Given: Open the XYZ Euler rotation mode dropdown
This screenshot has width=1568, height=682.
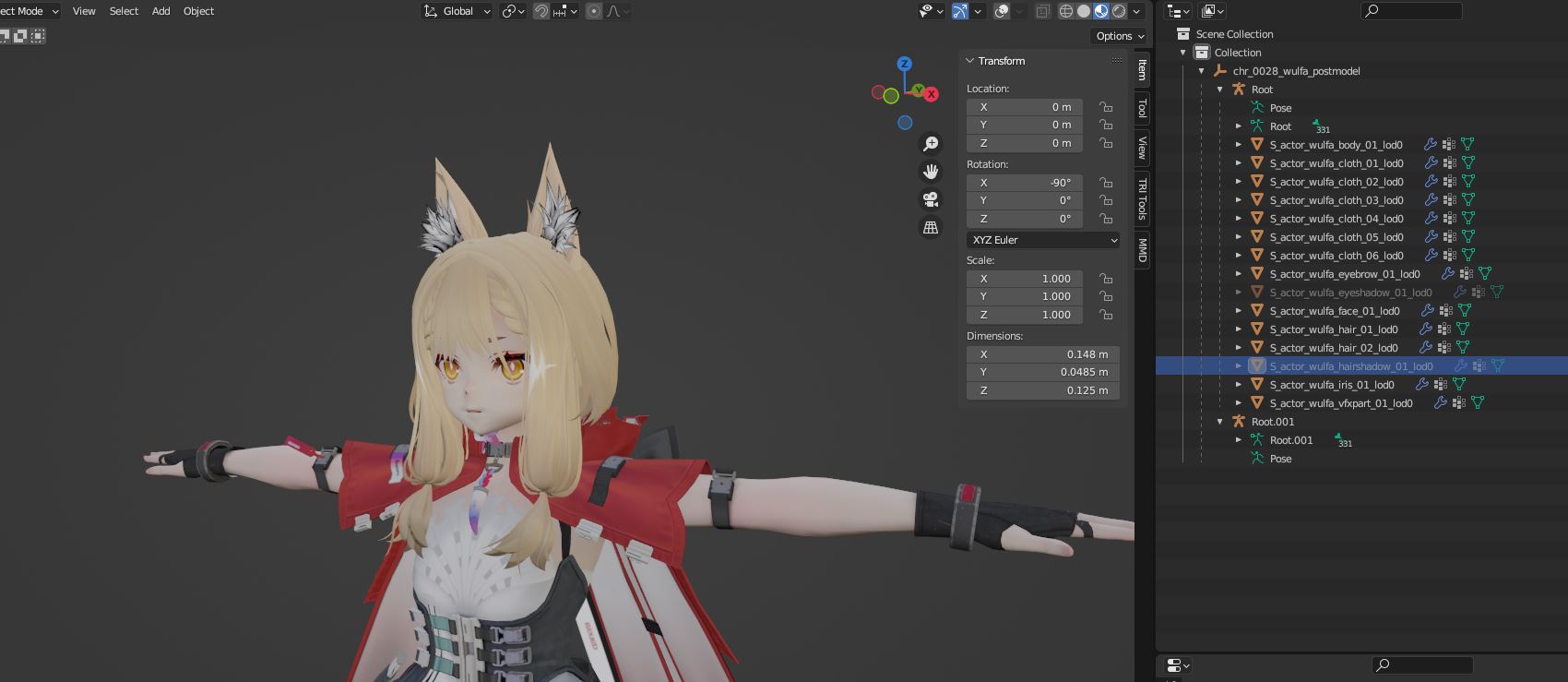Looking at the screenshot, I should pos(1043,240).
